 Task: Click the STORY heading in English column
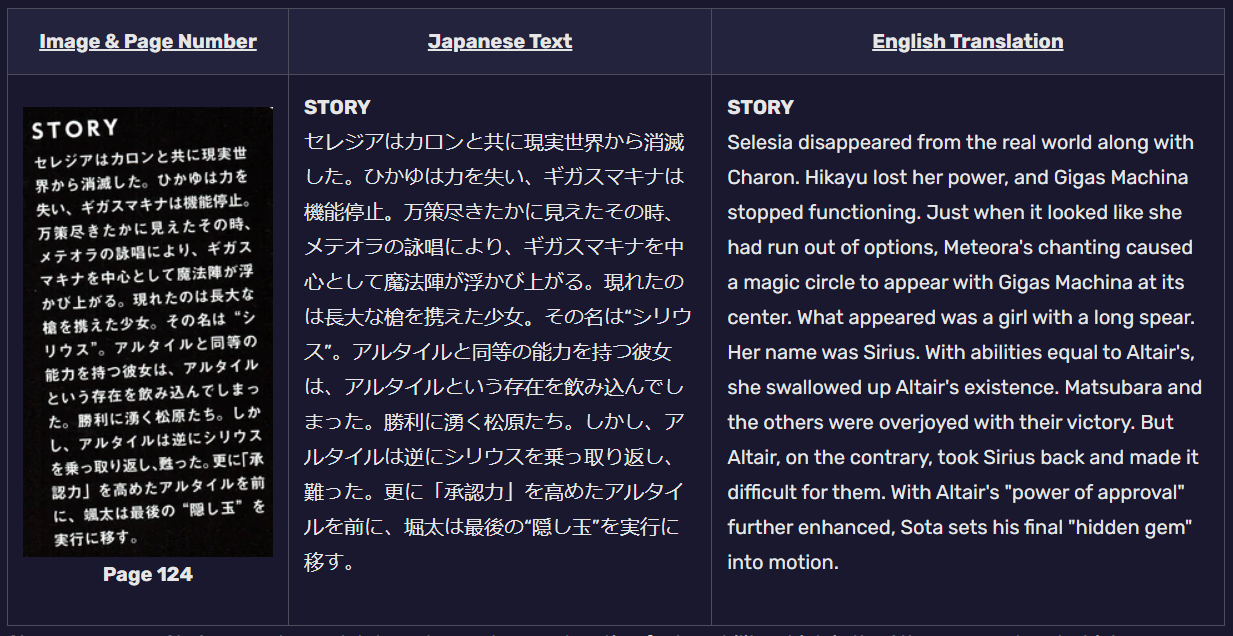(760, 107)
